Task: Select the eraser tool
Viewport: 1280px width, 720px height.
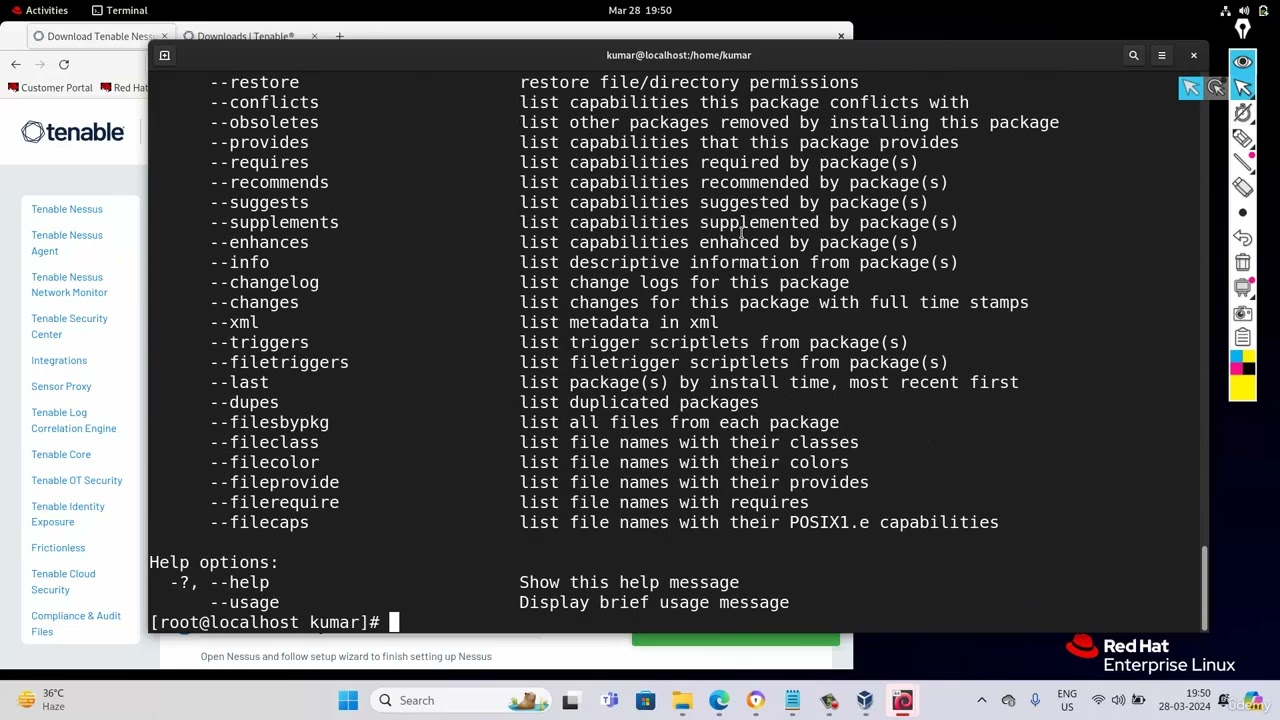Action: 1242,188
